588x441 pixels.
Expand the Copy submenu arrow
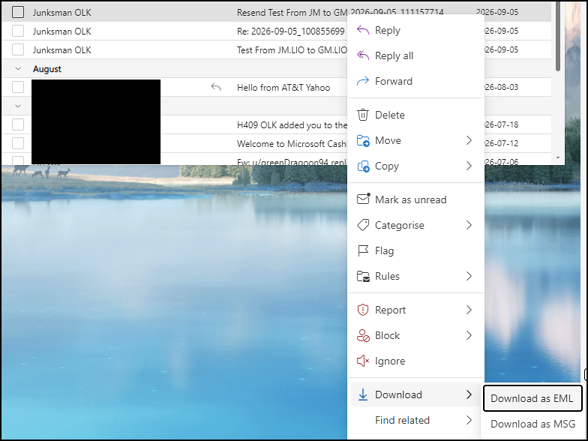point(469,166)
